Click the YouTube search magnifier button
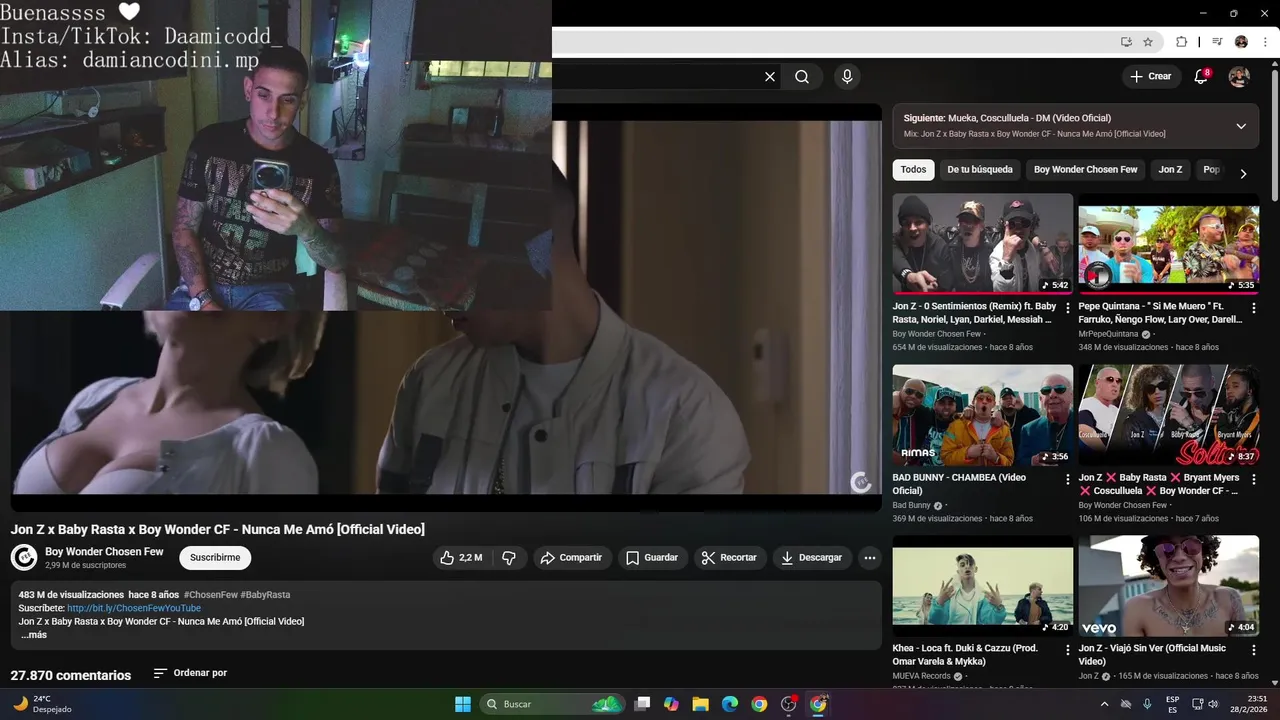The image size is (1280, 720). 802,76
